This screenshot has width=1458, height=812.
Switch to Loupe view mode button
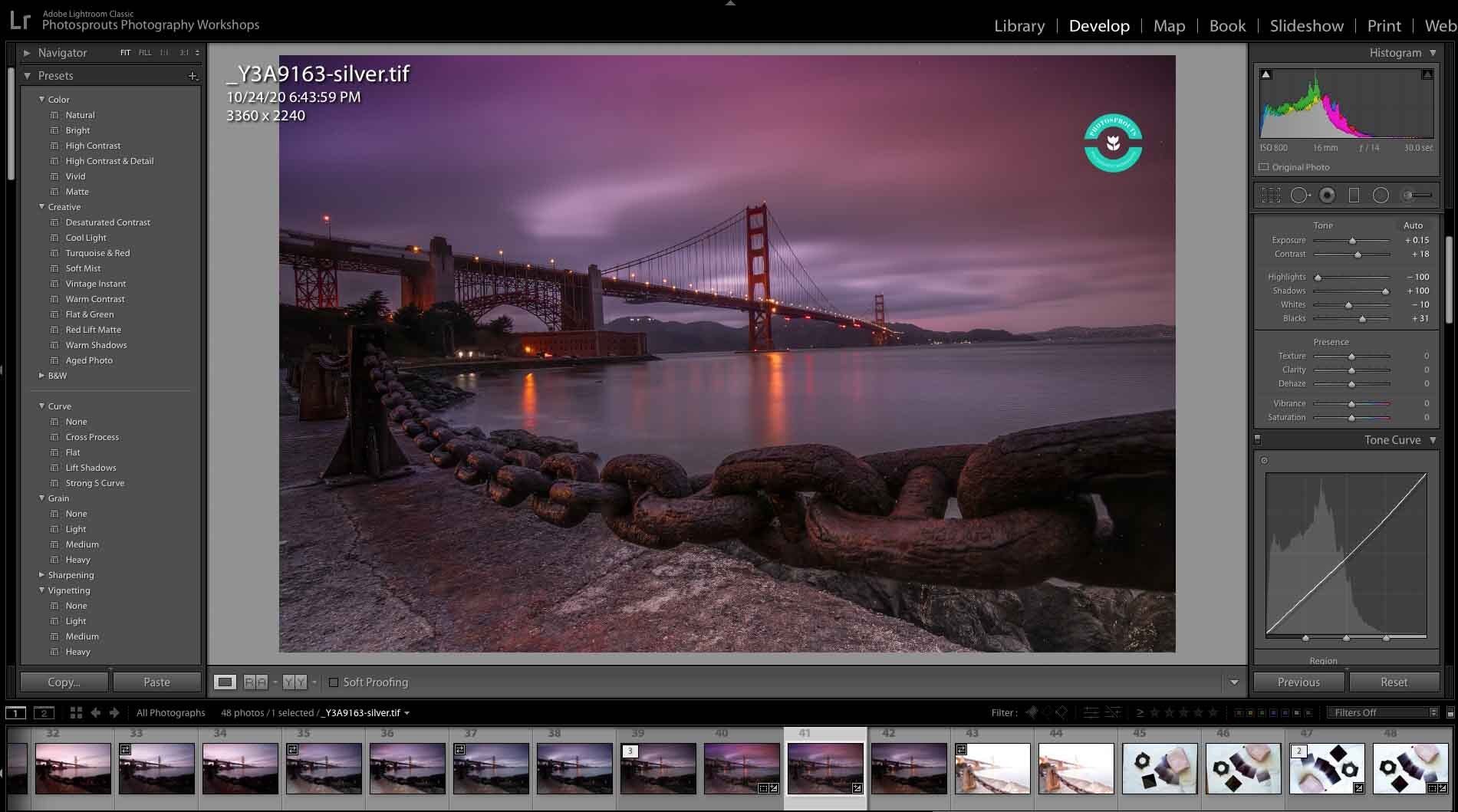coord(225,682)
